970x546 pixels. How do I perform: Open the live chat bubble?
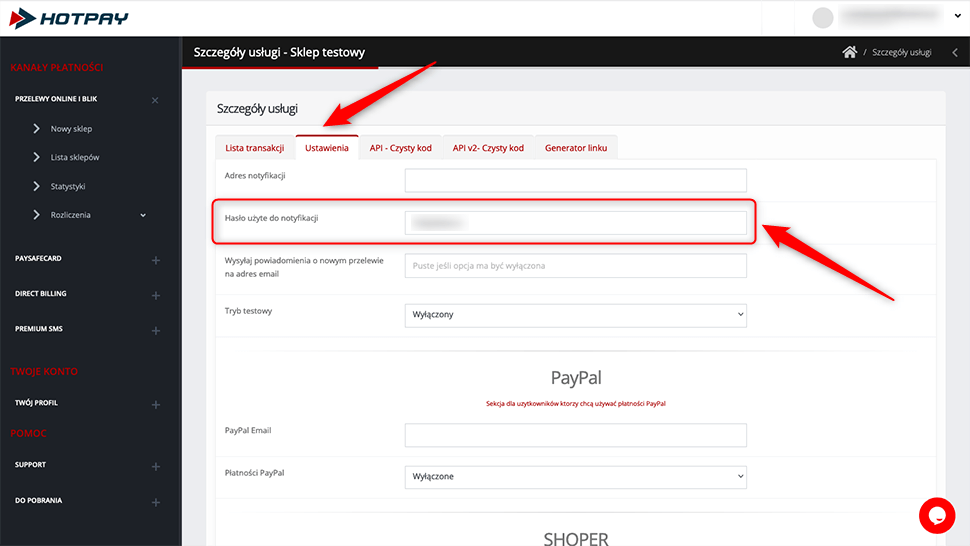937,515
